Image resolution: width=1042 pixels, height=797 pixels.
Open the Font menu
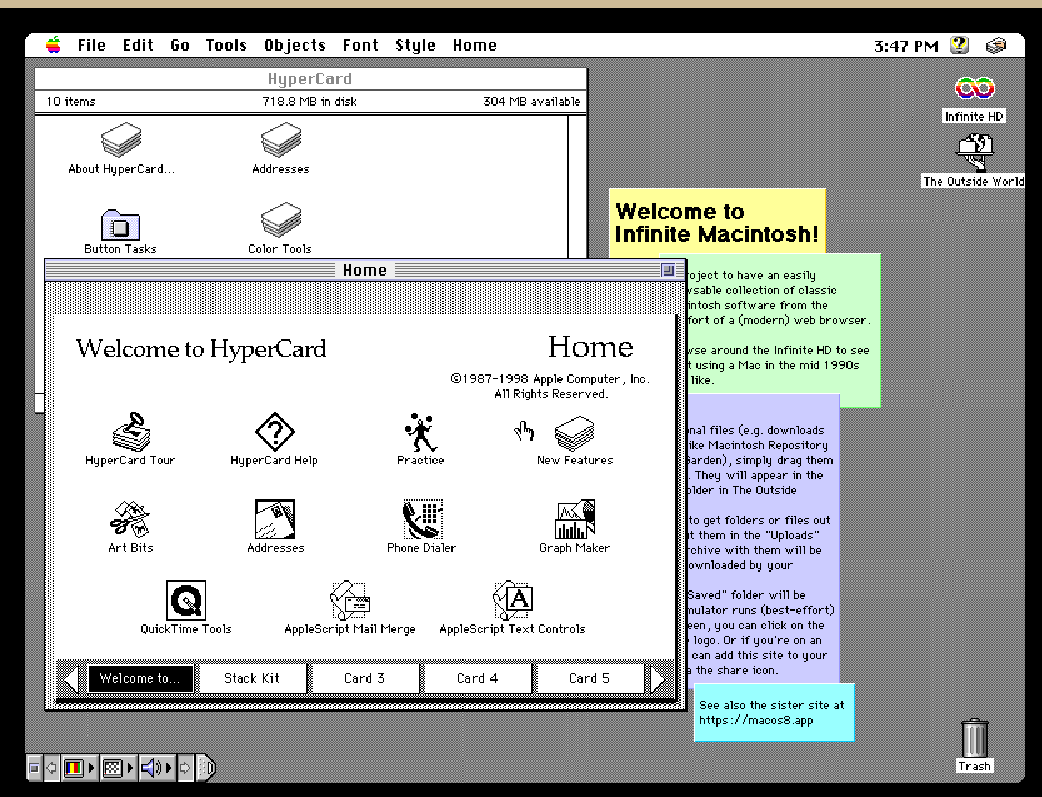click(x=361, y=45)
